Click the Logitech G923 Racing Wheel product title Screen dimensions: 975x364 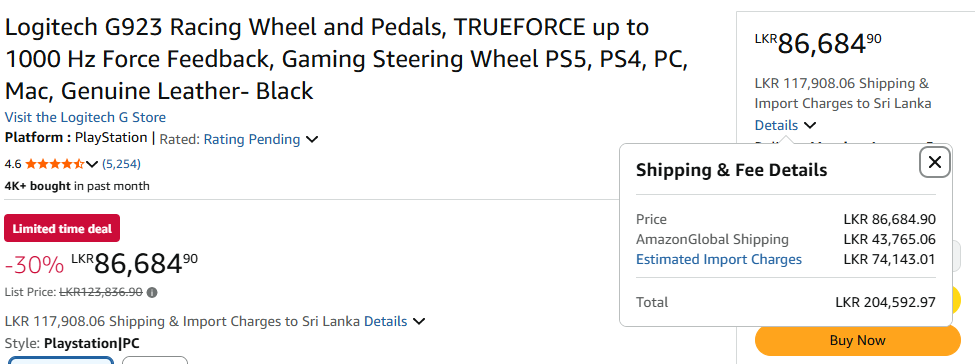click(x=346, y=59)
